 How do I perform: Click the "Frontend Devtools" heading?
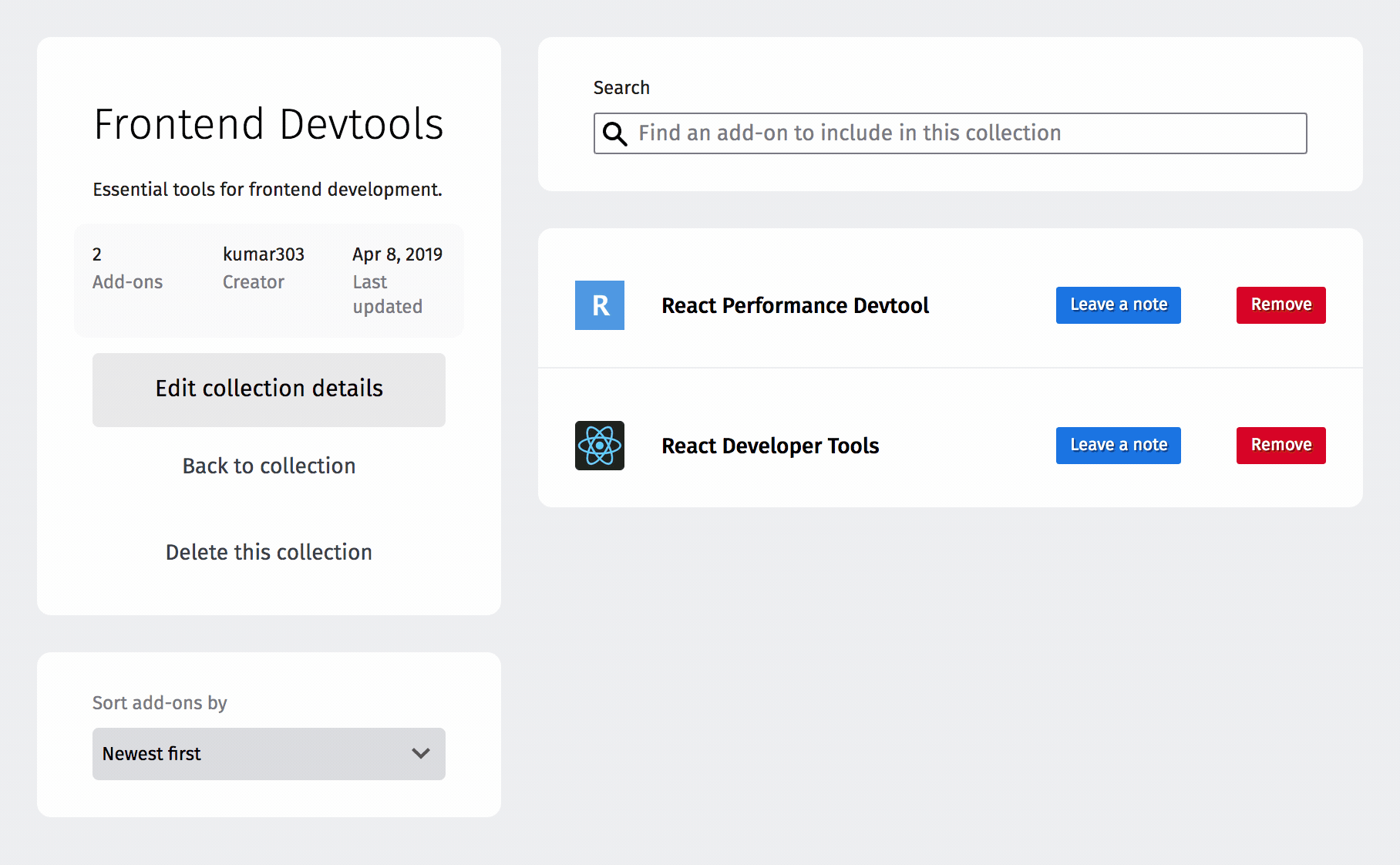268,124
